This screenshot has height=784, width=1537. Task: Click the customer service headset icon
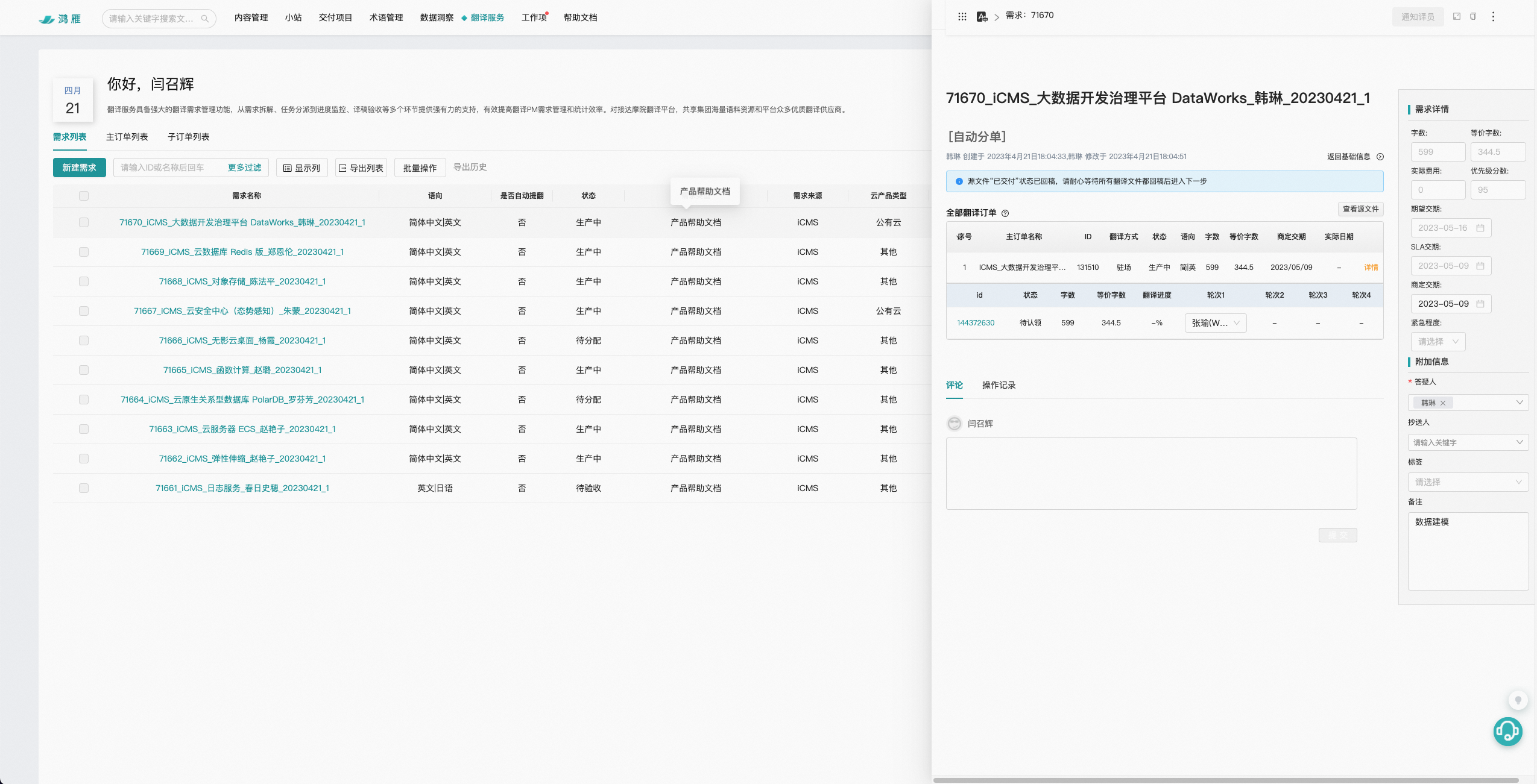1507,732
